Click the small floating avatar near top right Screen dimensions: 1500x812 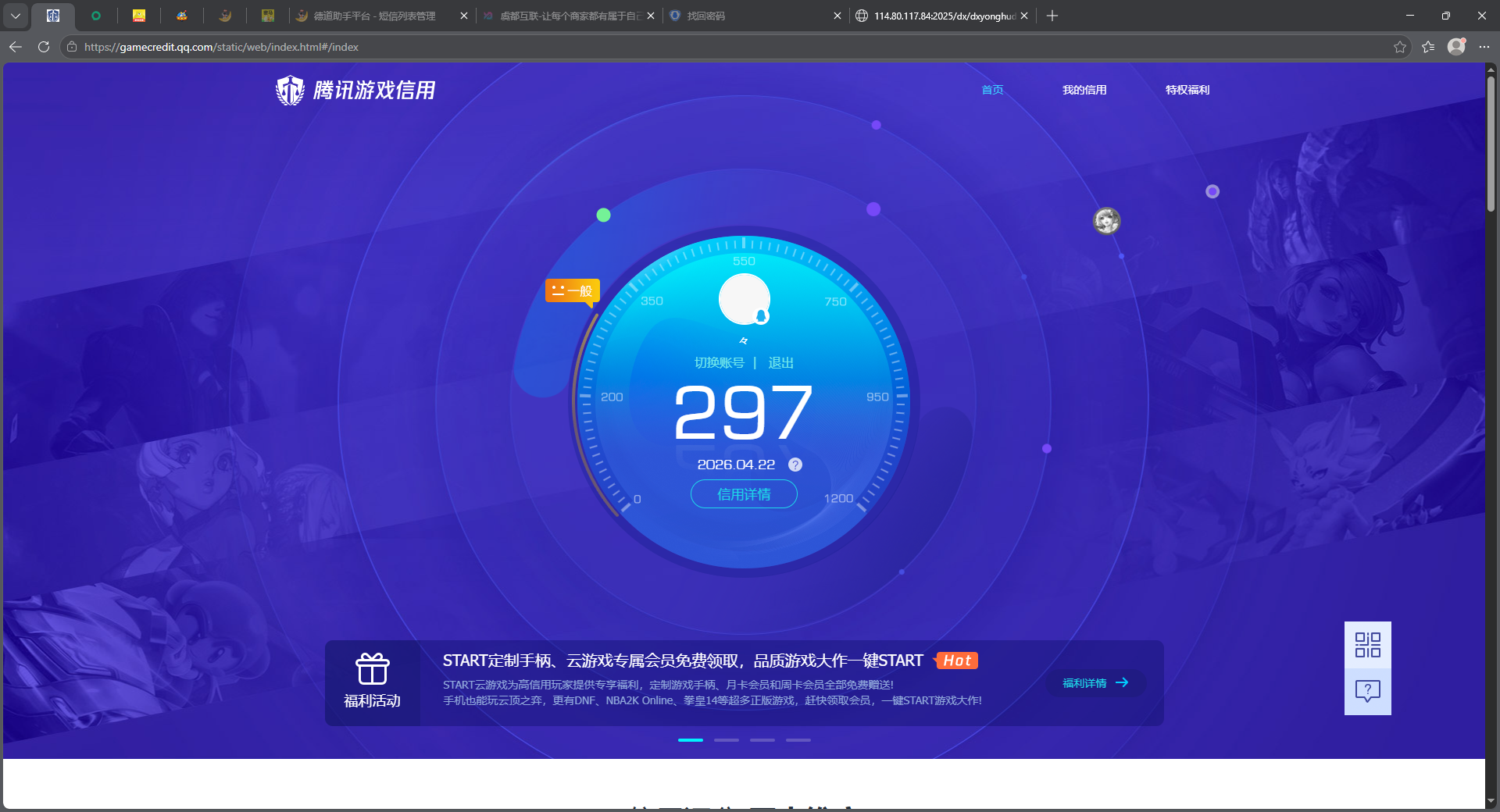(1106, 221)
